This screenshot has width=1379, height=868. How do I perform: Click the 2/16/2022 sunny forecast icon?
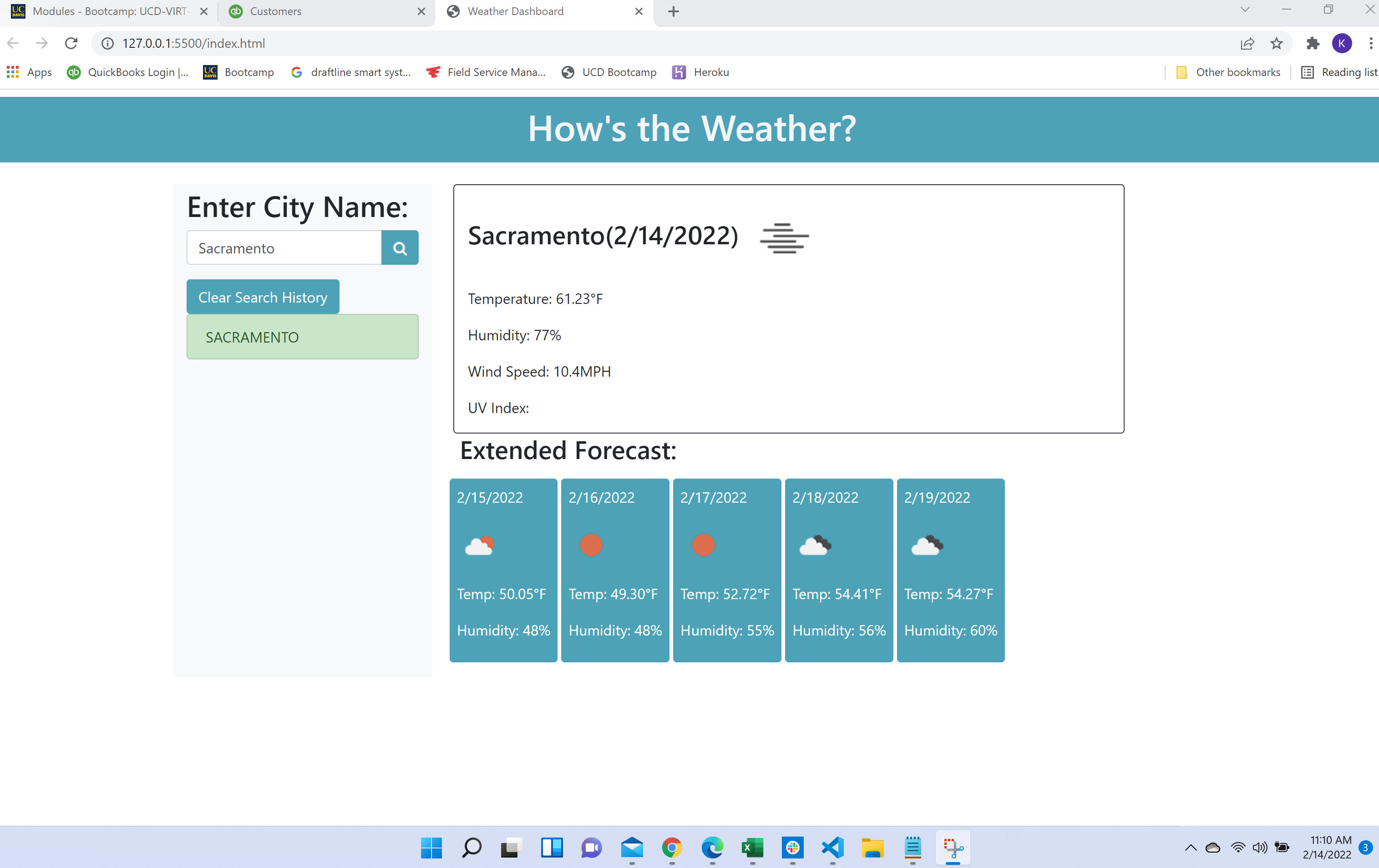pos(591,545)
